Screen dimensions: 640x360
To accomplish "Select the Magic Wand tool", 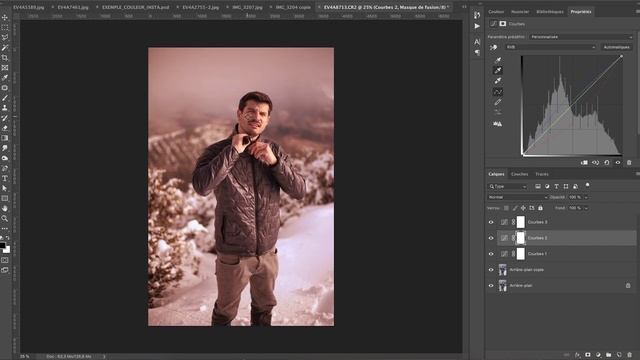I will coord(5,48).
